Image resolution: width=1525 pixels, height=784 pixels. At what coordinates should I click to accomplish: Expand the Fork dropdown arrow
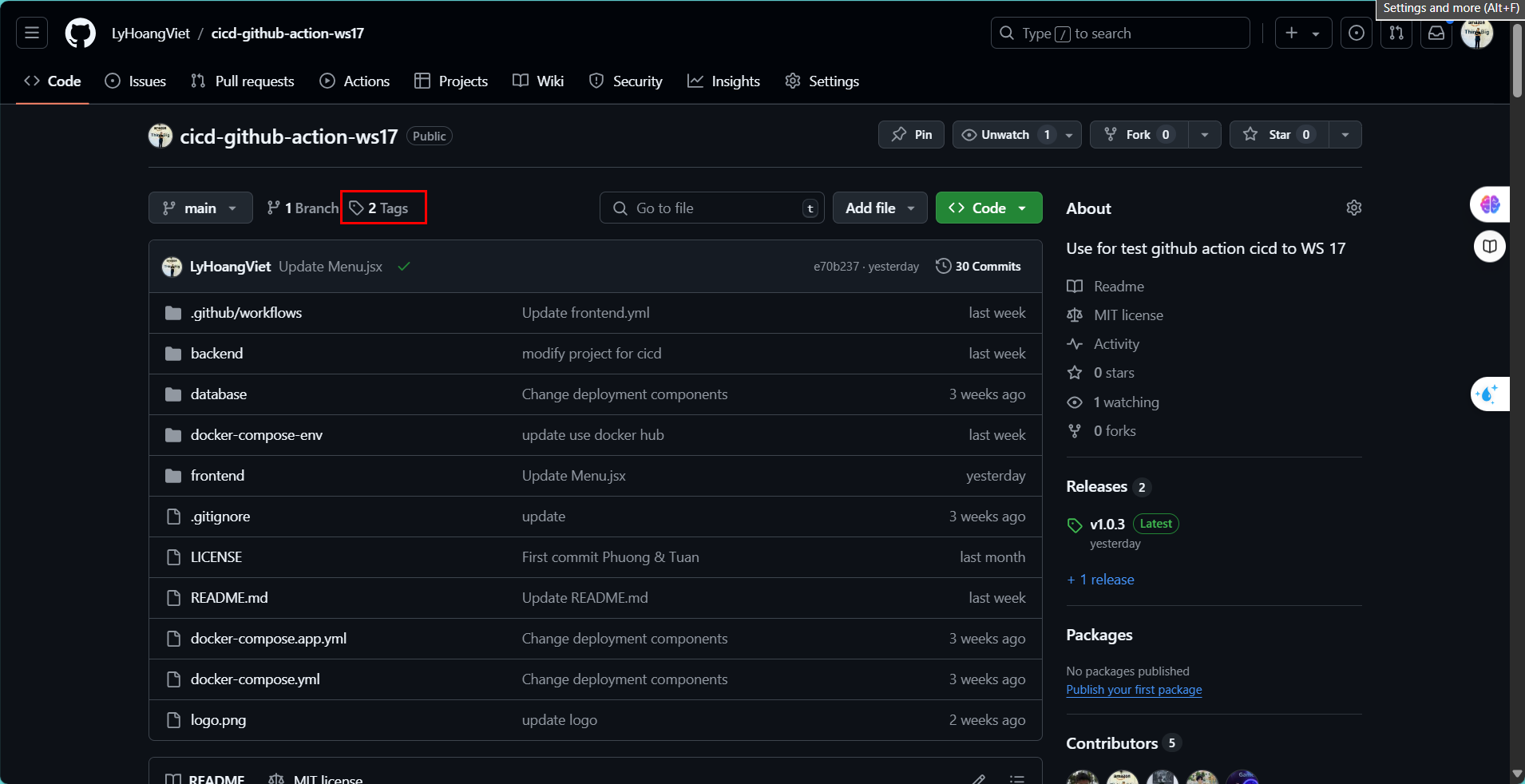(x=1205, y=134)
